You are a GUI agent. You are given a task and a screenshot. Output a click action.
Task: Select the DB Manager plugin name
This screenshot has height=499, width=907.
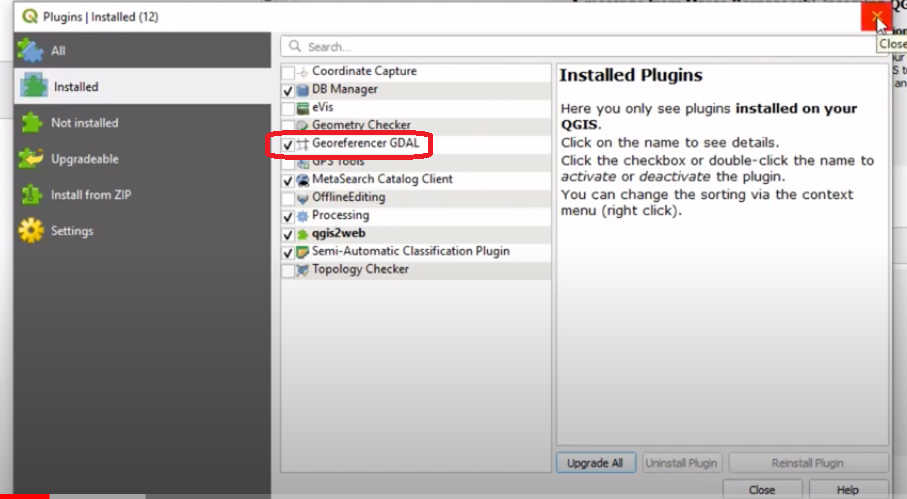(x=345, y=89)
